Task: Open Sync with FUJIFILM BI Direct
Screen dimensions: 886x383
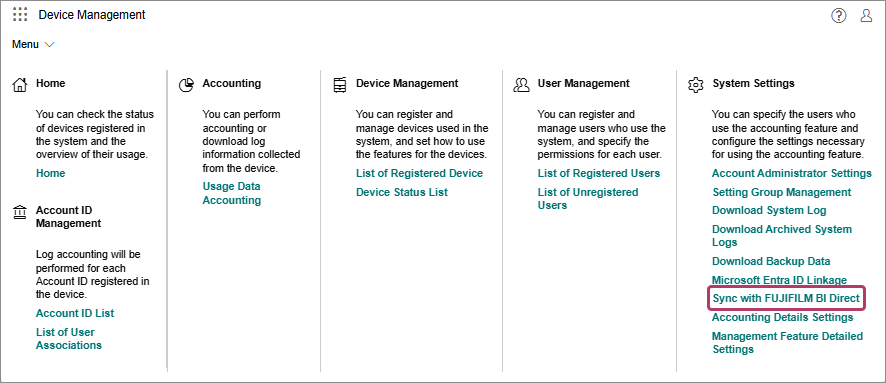Action: pyautogui.click(x=786, y=298)
